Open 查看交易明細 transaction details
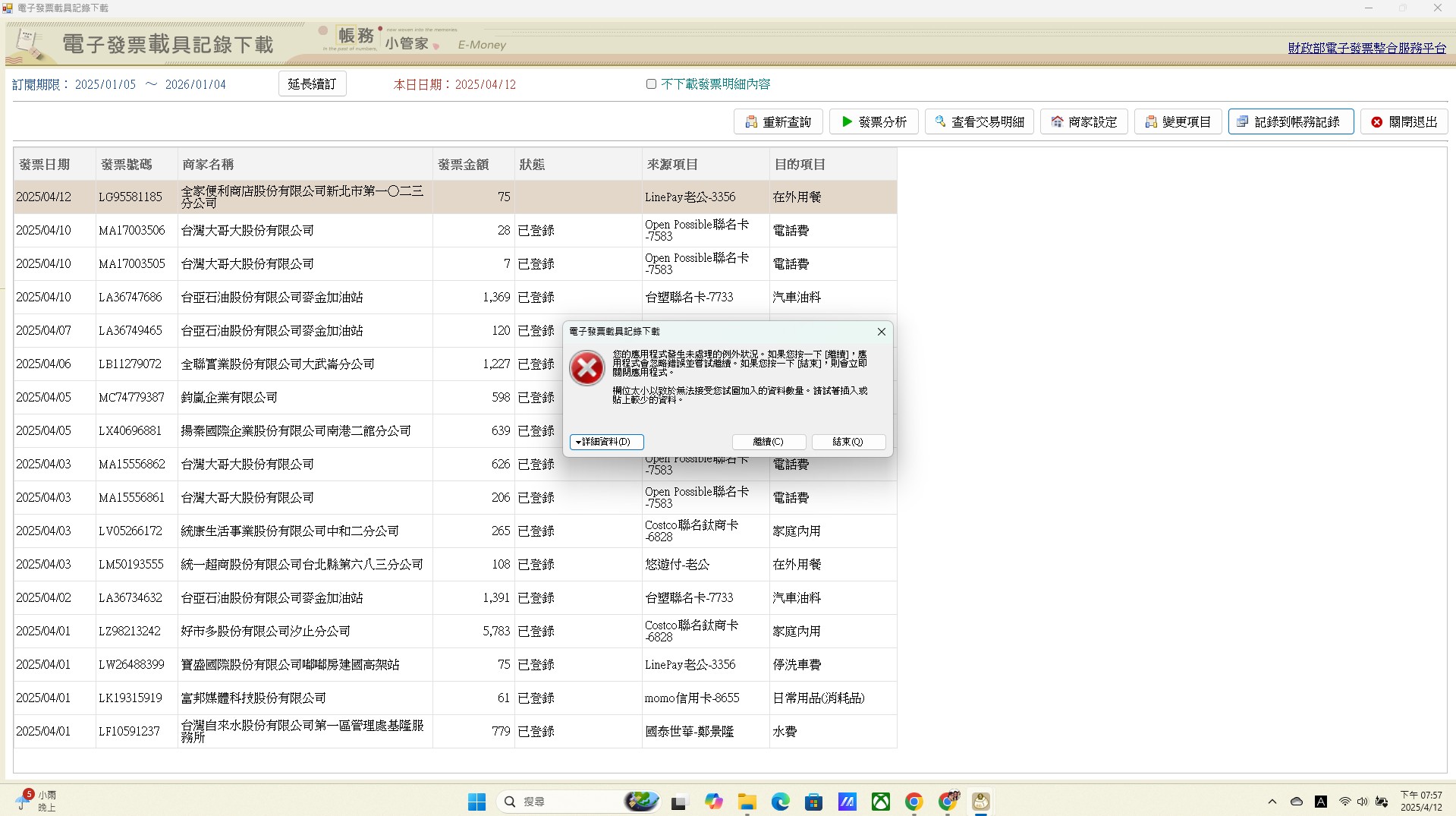 (979, 121)
